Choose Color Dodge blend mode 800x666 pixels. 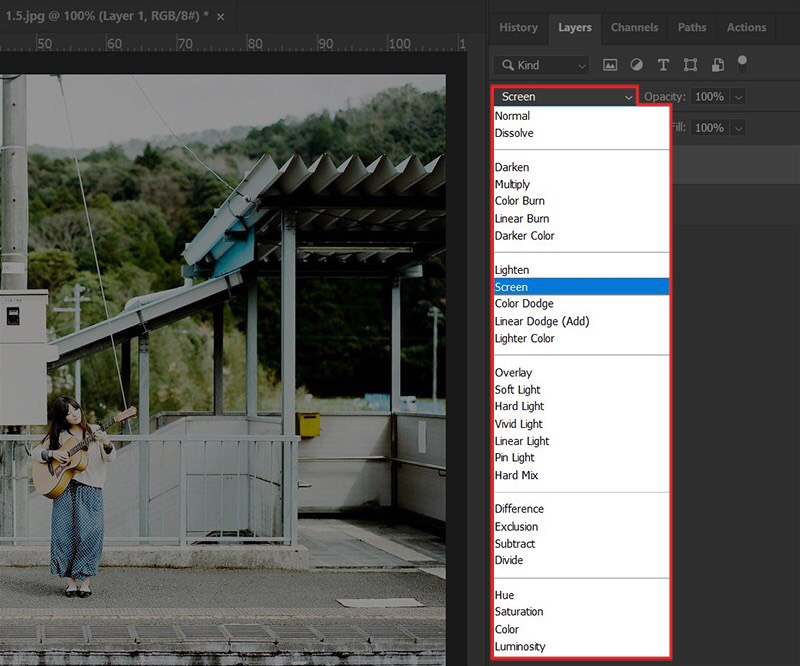point(582,304)
